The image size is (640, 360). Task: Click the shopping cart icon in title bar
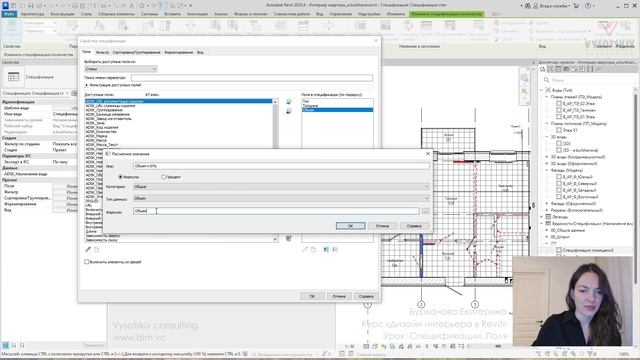pos(576,6)
